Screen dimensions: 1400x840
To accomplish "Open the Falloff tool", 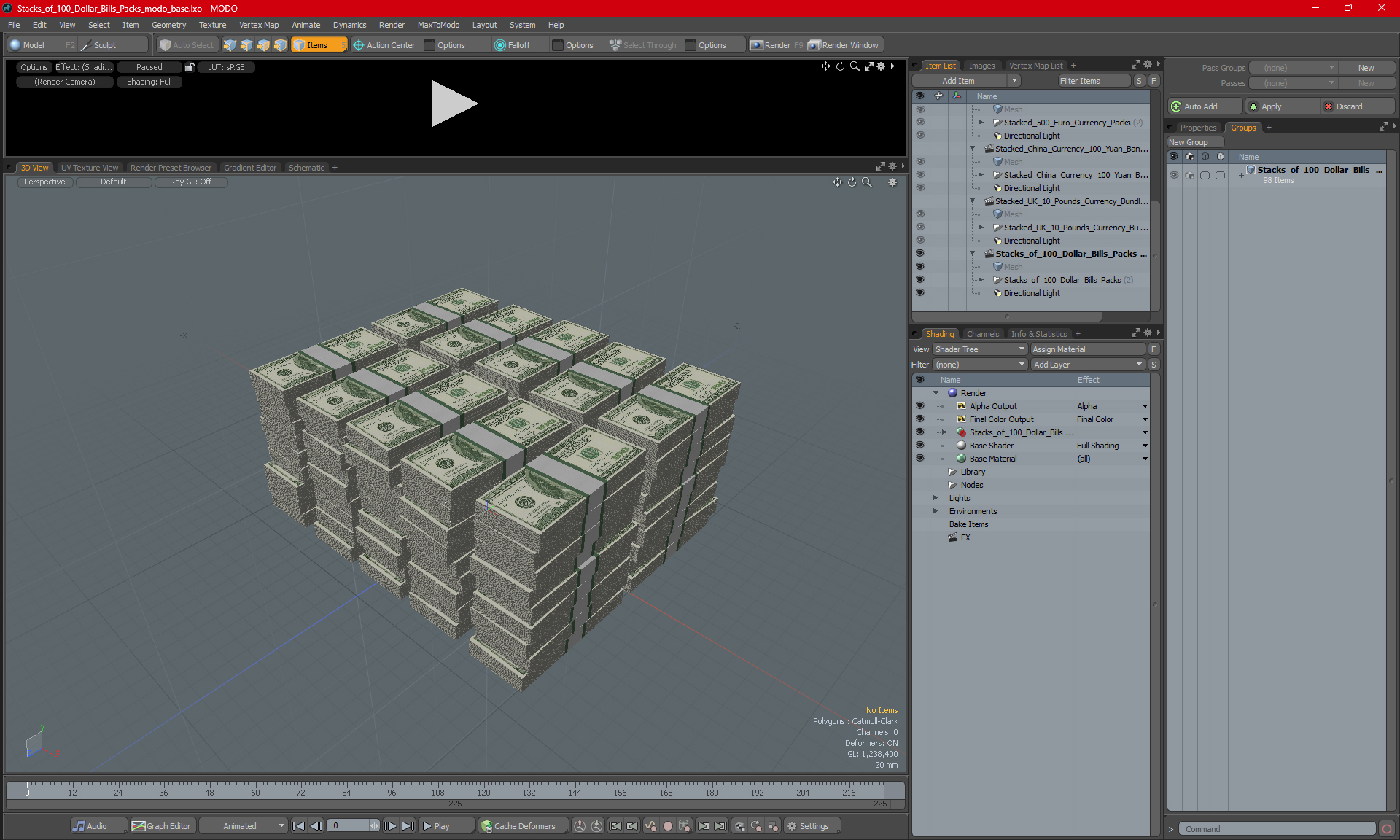I will coord(512,45).
